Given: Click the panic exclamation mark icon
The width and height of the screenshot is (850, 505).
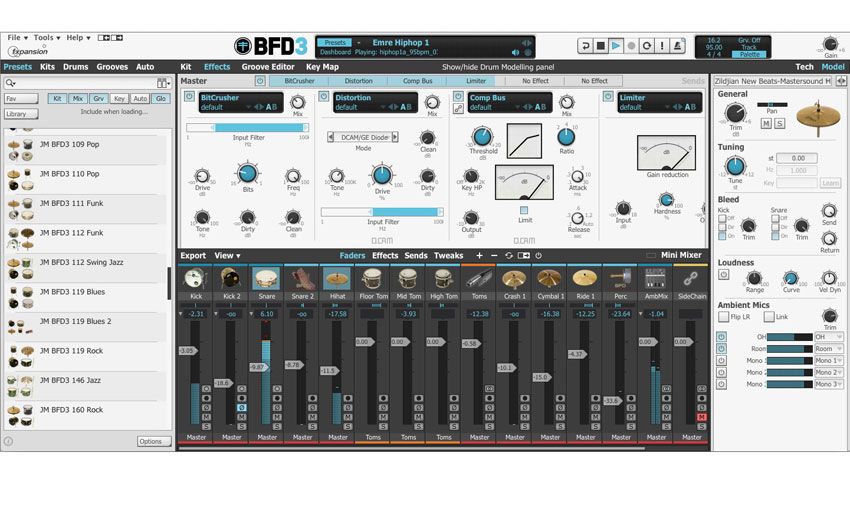Looking at the screenshot, I should 662,46.
